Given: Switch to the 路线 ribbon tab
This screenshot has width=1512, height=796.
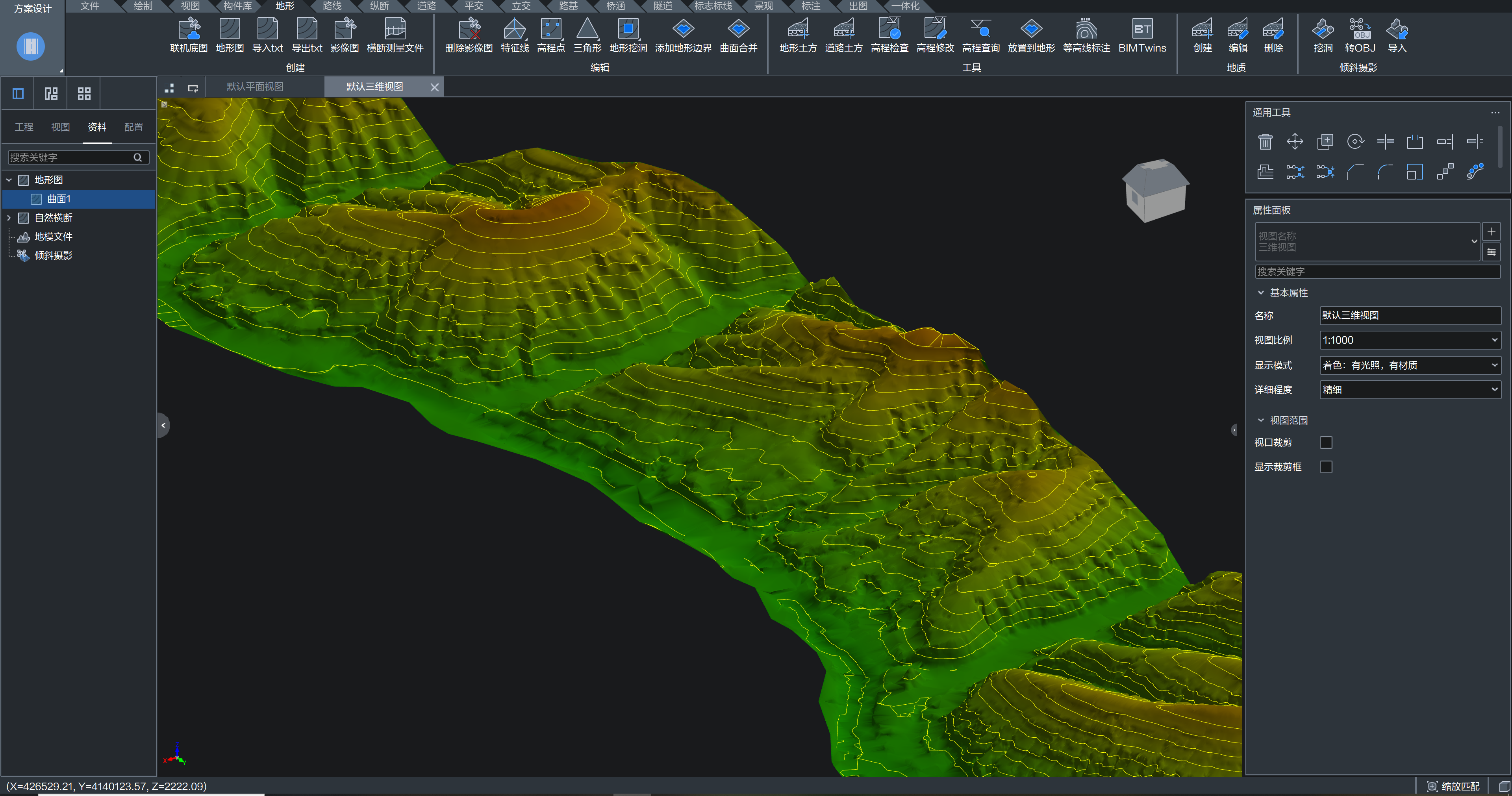Looking at the screenshot, I should tap(332, 6).
